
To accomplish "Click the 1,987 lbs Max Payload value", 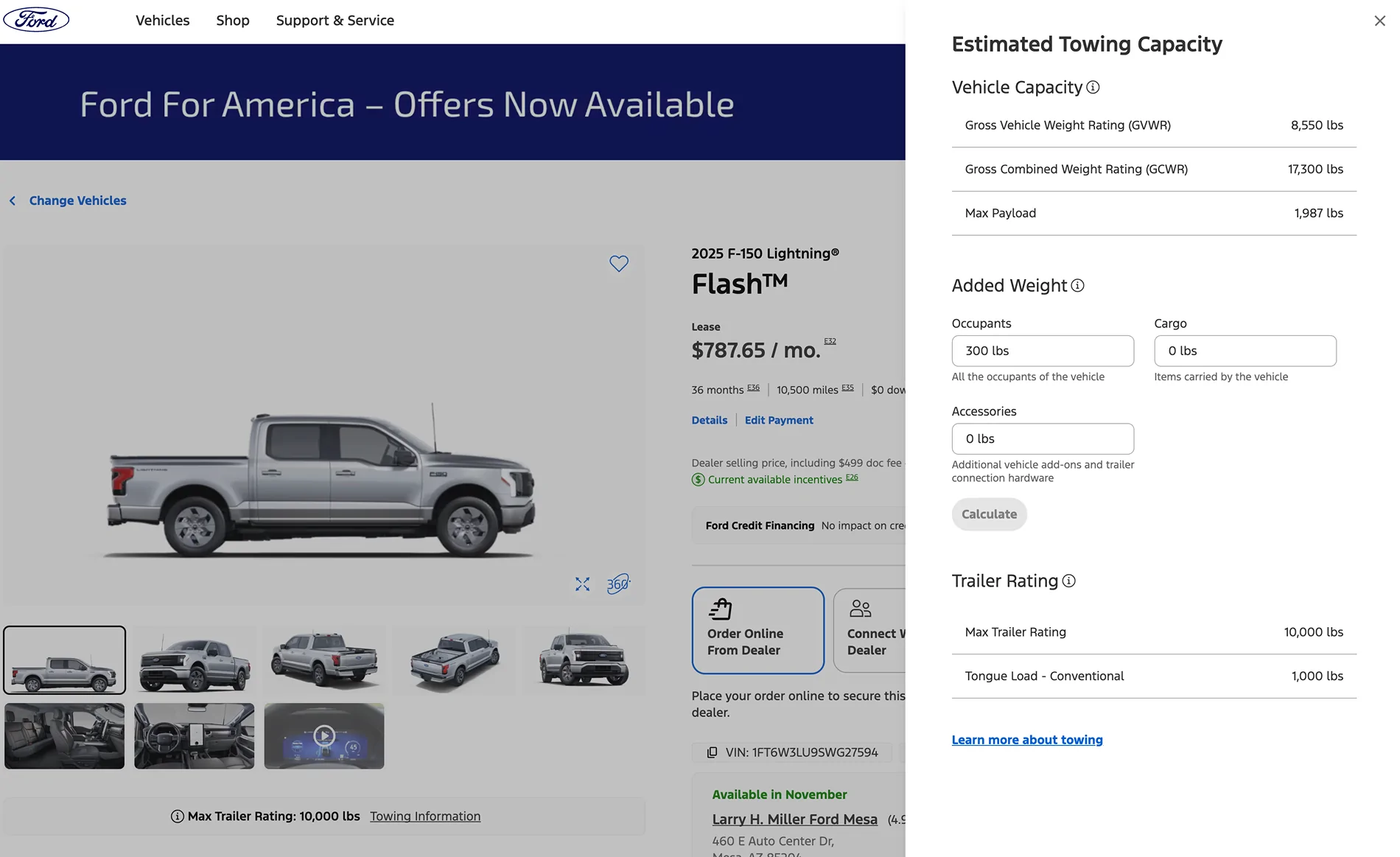I will (1318, 214).
